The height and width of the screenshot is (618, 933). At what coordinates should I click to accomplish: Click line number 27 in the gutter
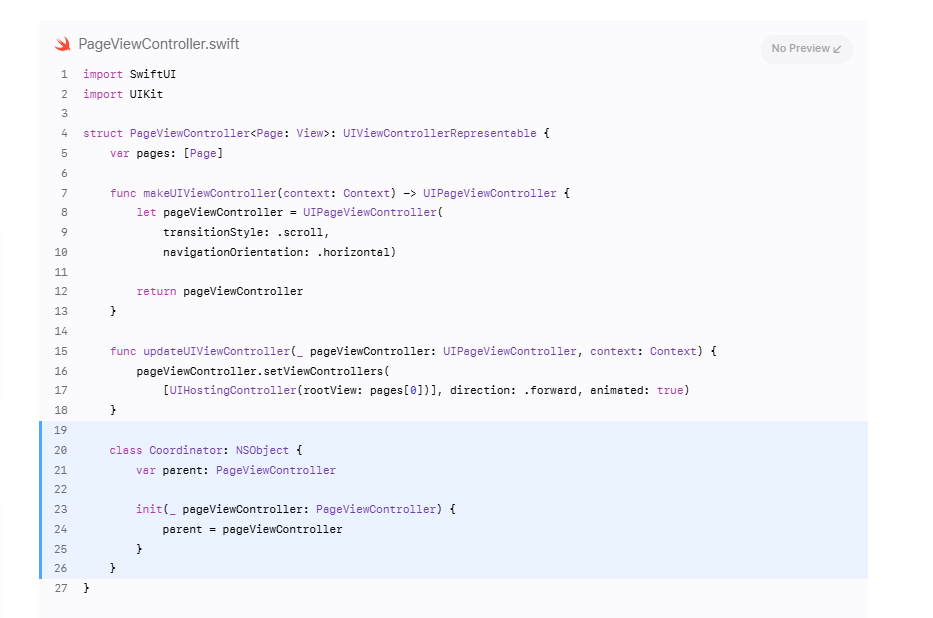[61, 588]
